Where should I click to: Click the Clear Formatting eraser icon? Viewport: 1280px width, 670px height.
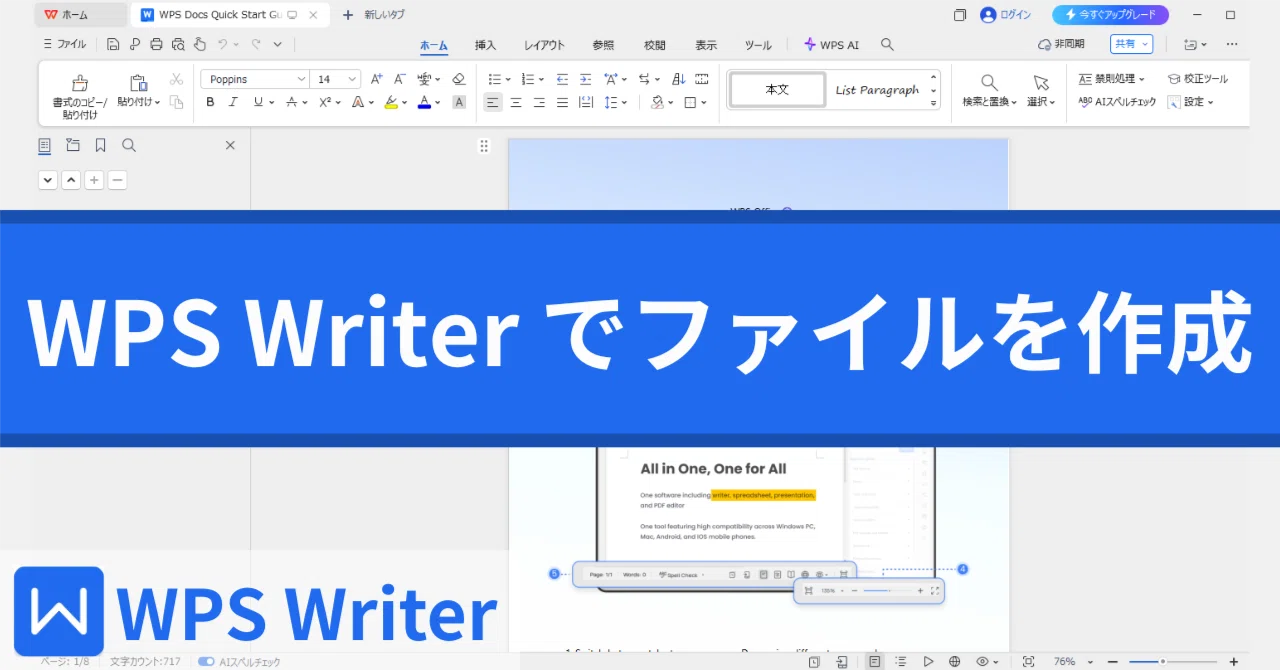[459, 79]
